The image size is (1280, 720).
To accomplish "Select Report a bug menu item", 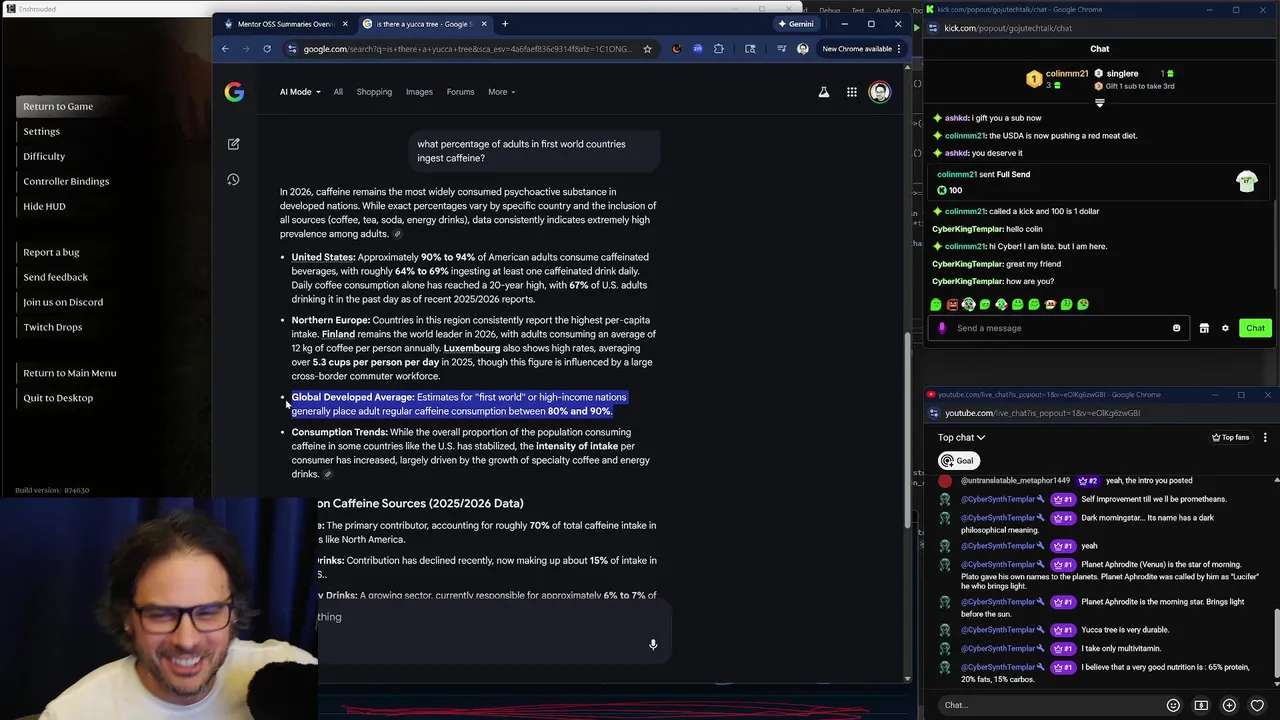I will 51,252.
